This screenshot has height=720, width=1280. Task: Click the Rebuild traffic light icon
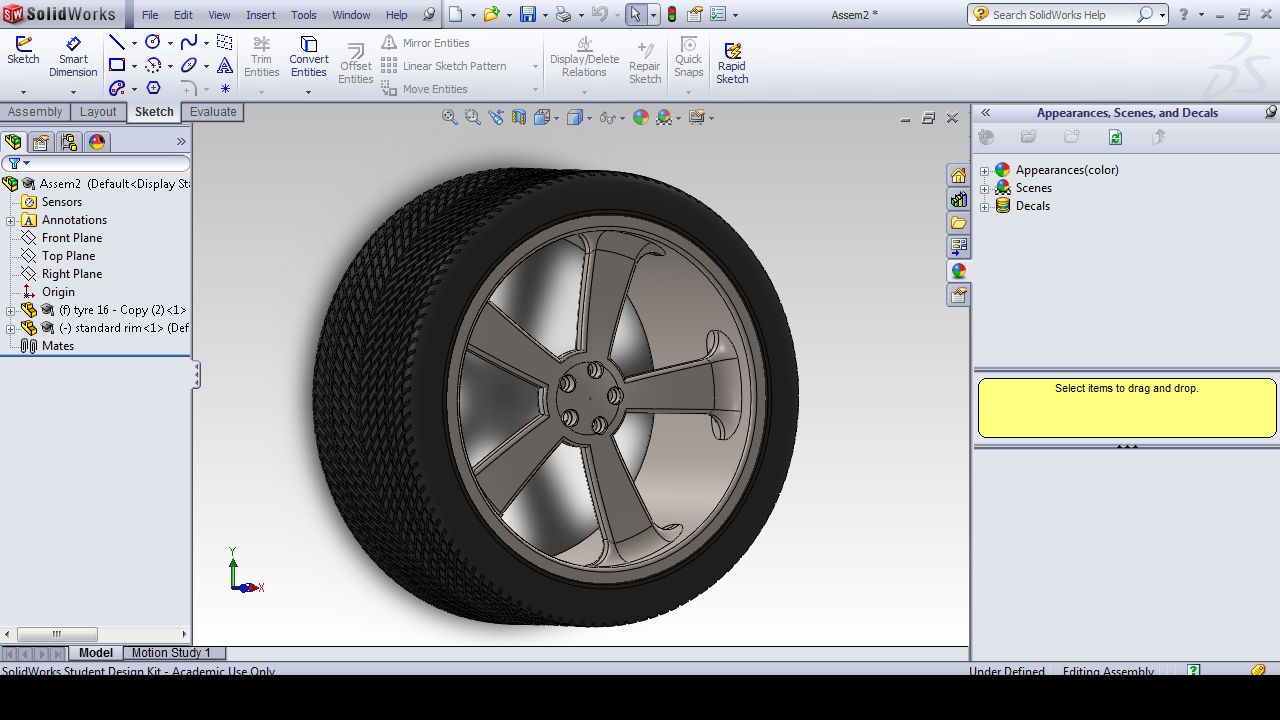[x=672, y=14]
